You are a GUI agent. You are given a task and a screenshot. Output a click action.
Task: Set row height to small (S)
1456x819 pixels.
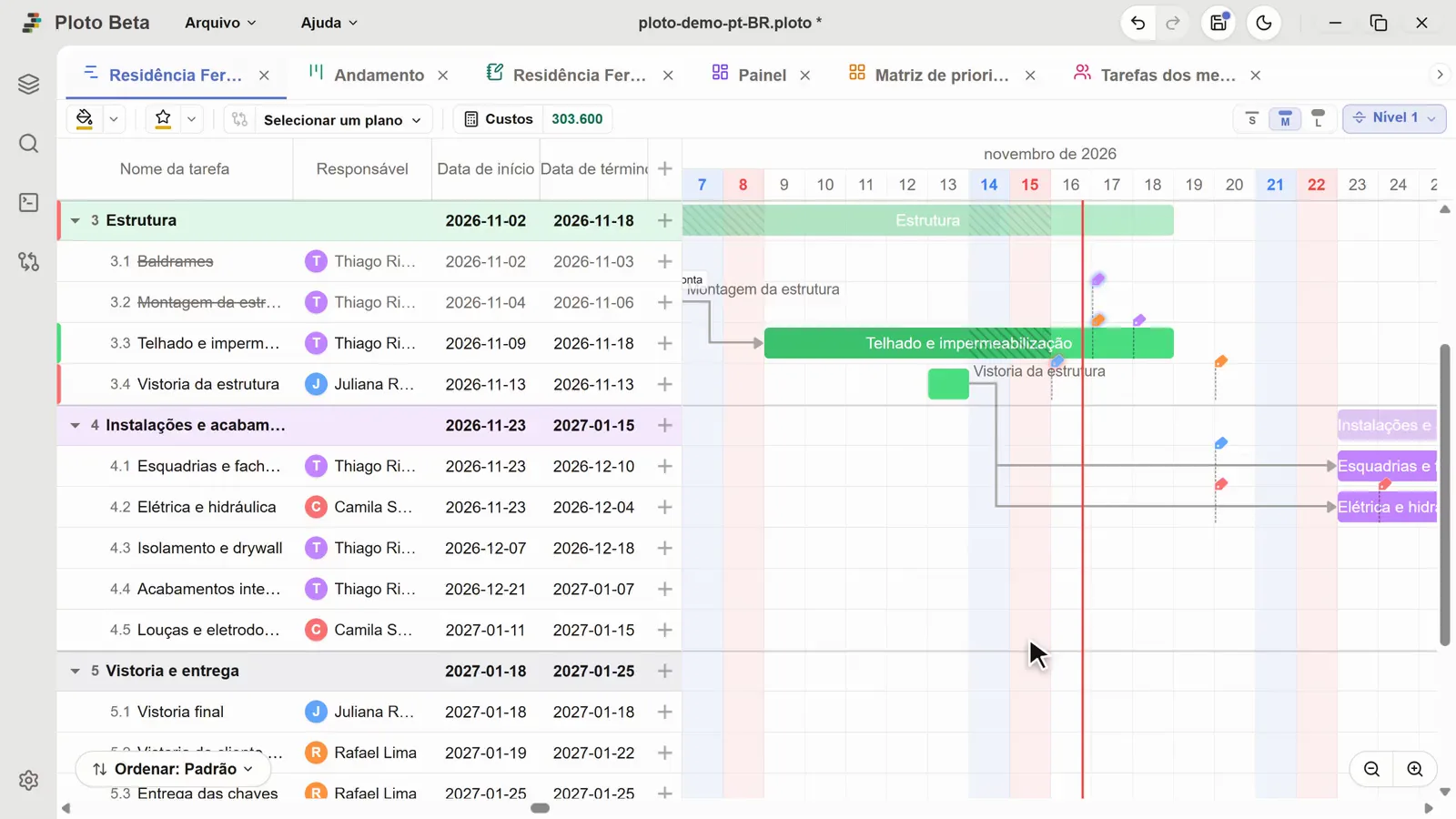[1252, 118]
